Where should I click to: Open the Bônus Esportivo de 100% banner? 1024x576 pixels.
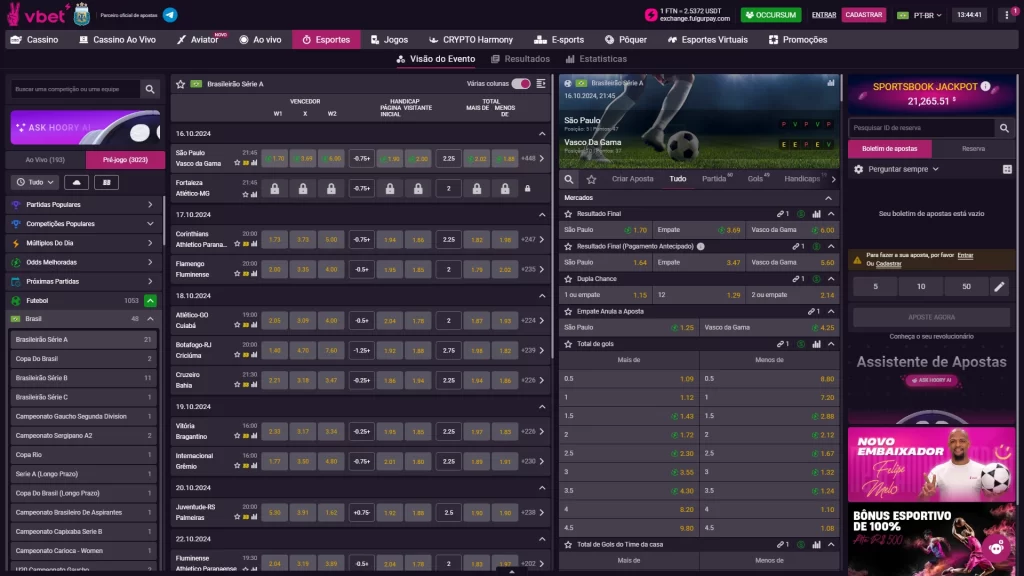pyautogui.click(x=931, y=539)
